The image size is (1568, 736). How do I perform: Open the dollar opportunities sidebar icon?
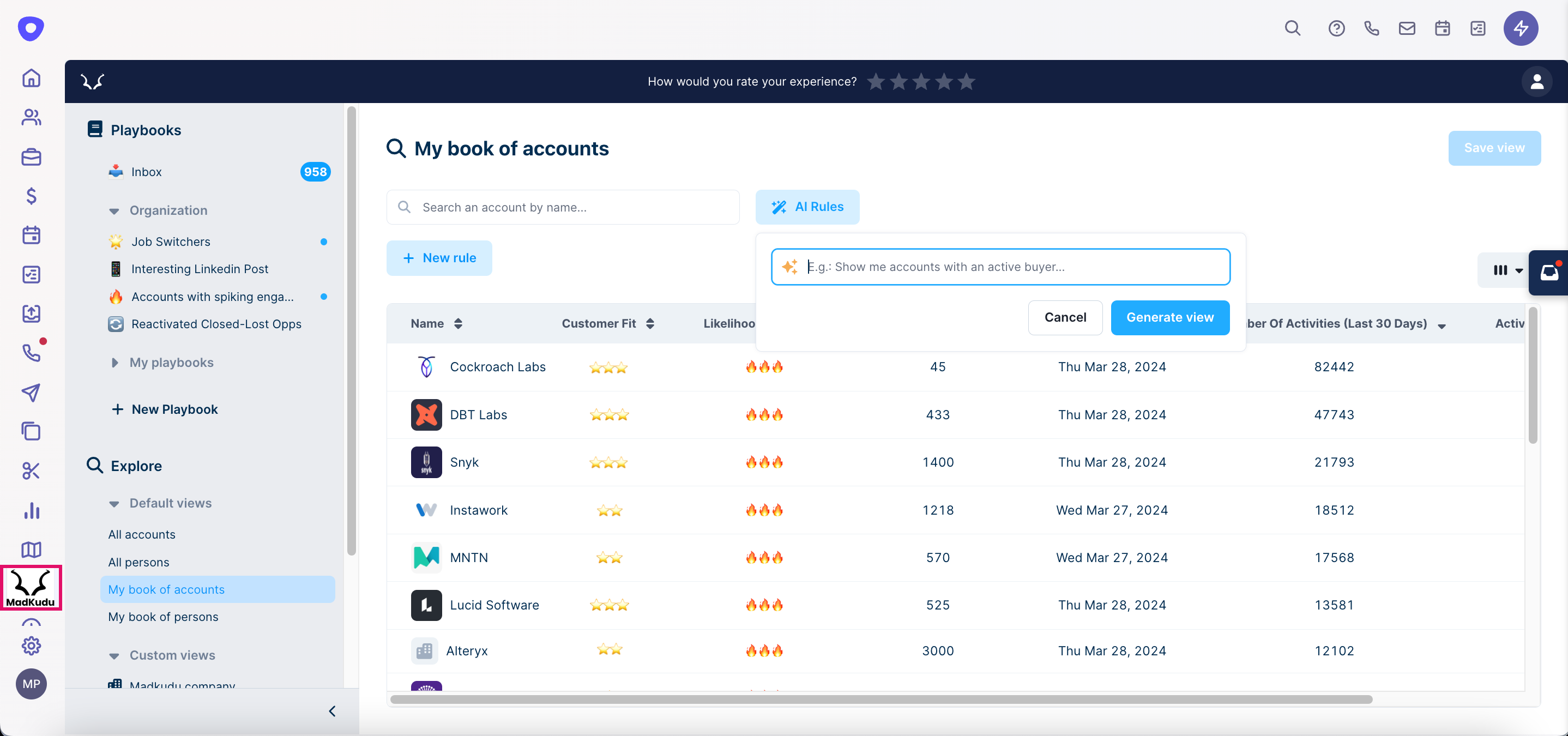click(31, 195)
